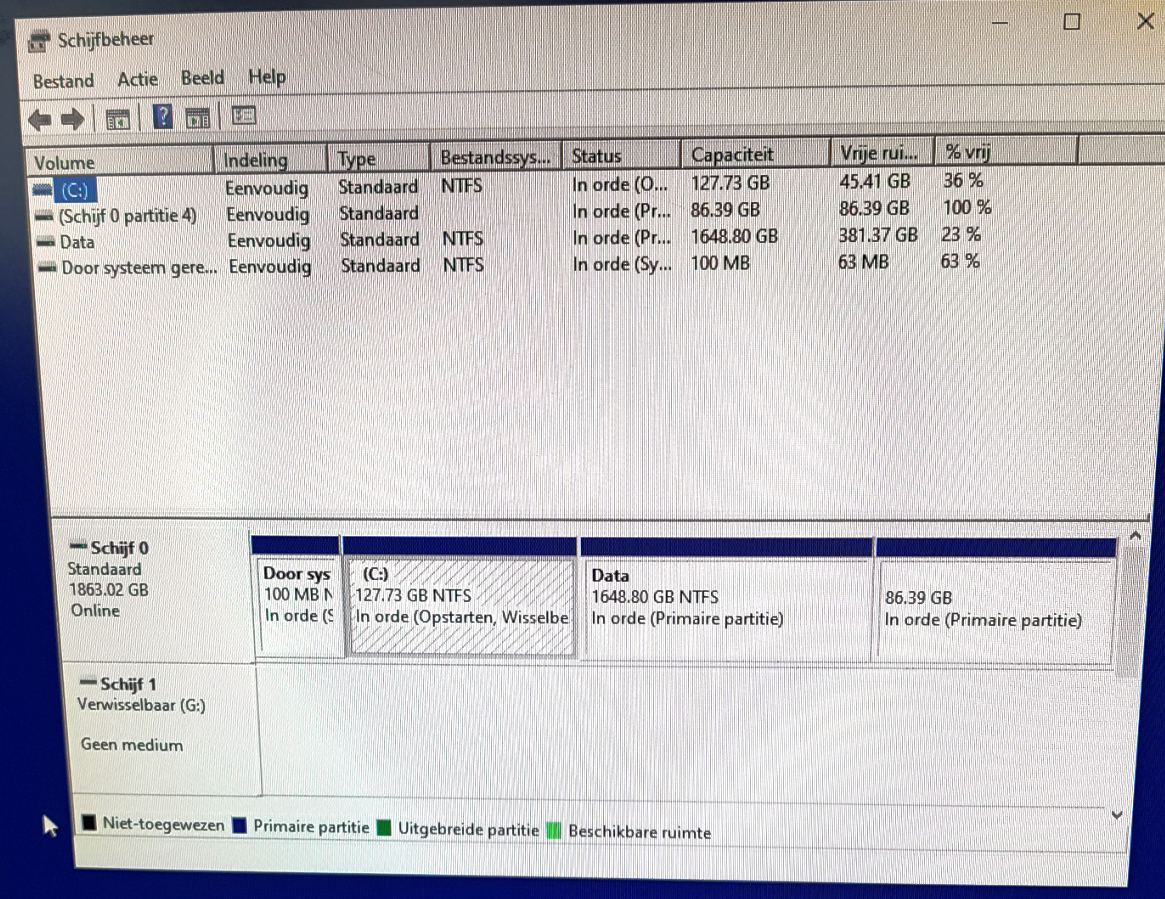
Task: Click the drive icon beside Schijf 0 partitie 4
Action: [45, 216]
